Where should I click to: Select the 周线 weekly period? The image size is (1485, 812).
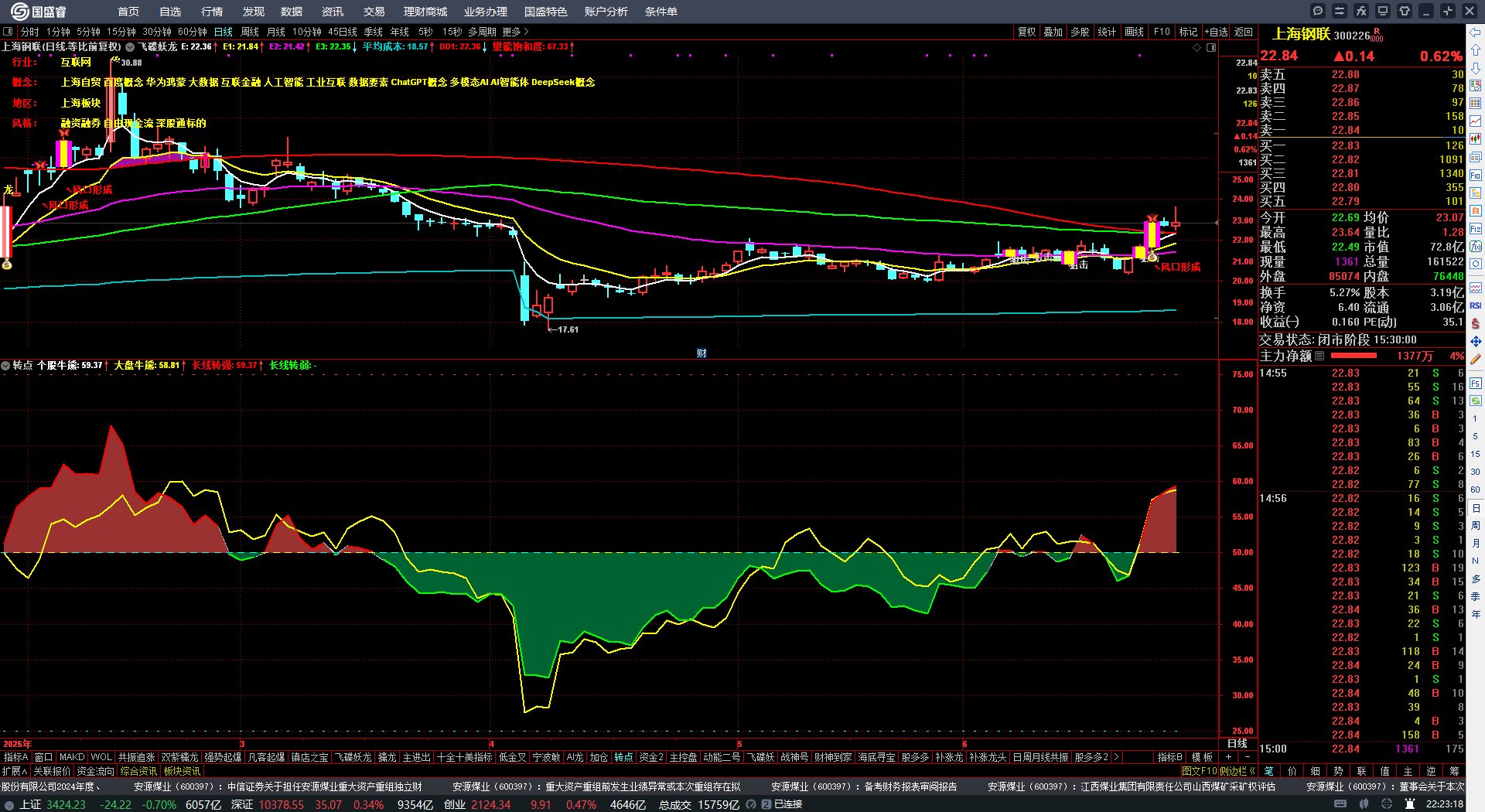[x=250, y=32]
